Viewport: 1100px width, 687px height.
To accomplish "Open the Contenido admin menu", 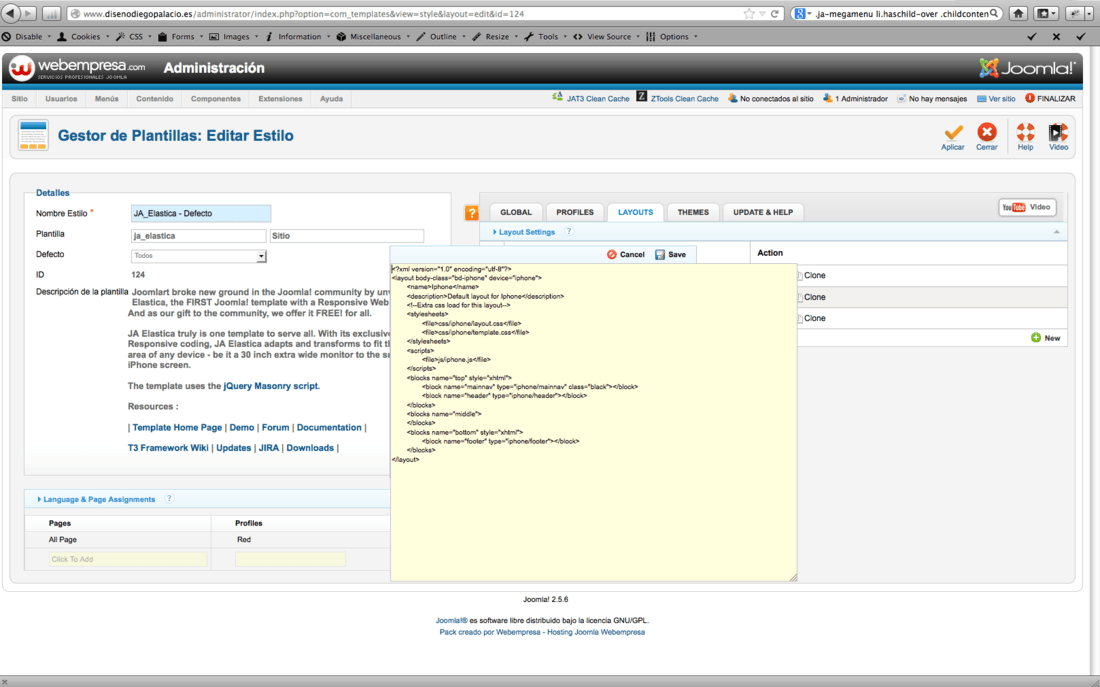I will pos(154,99).
